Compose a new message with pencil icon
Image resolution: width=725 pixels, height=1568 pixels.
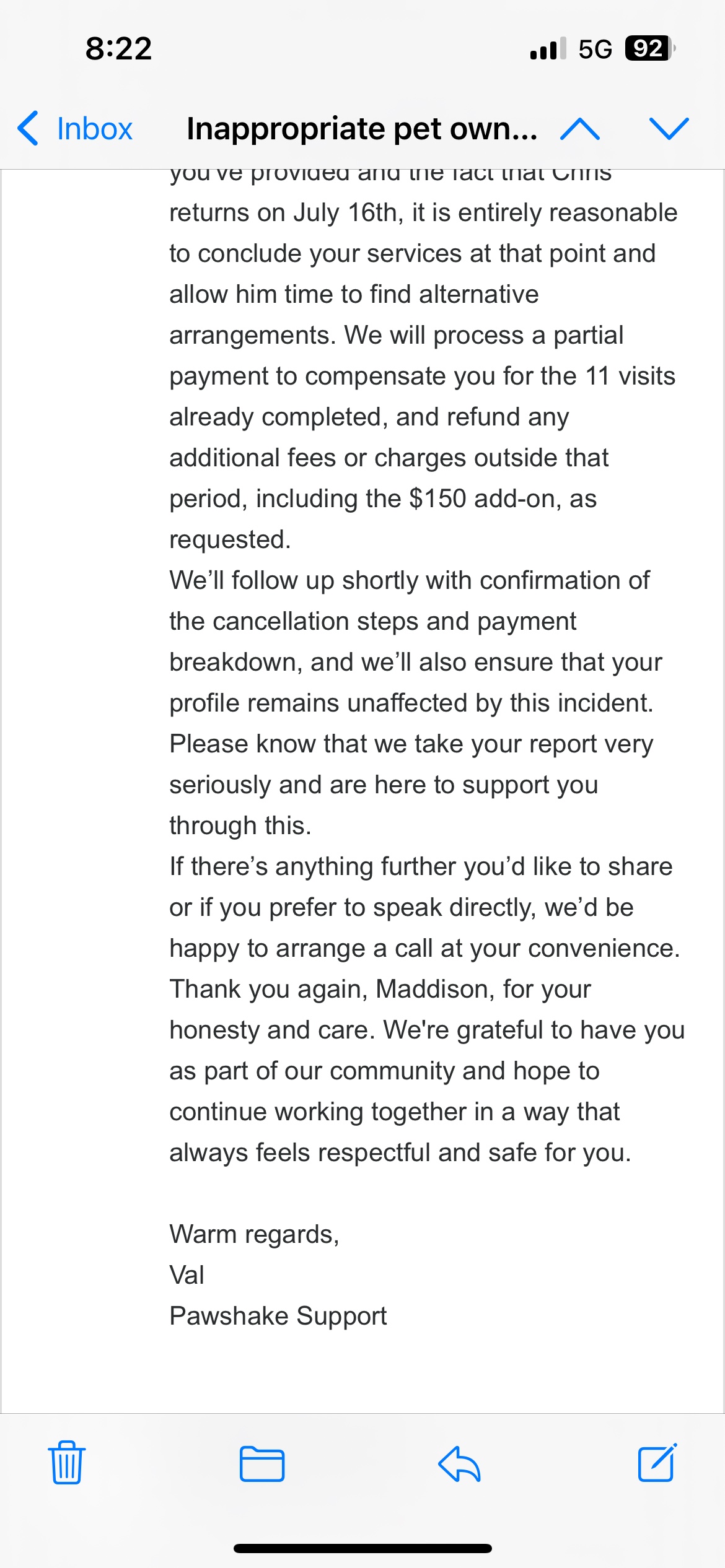657,1463
